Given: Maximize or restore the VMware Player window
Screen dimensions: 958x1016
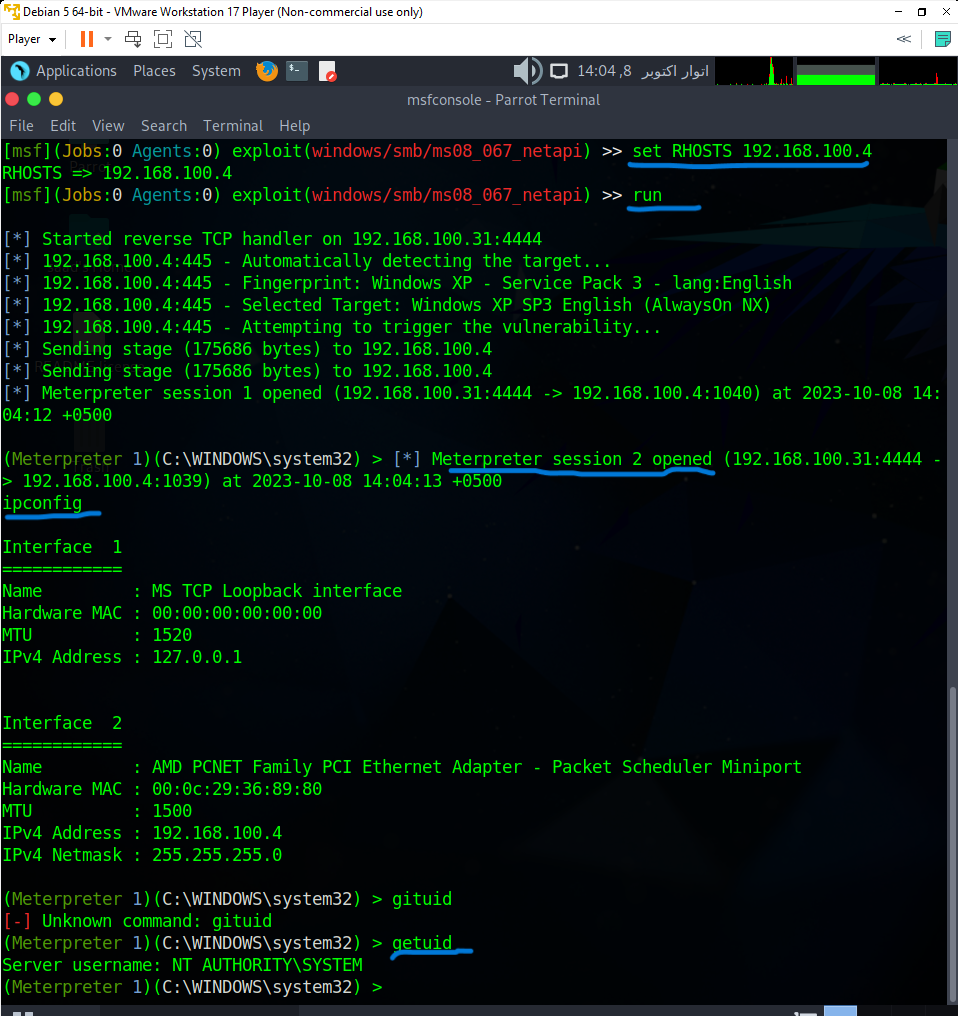Looking at the screenshot, I should tap(922, 12).
